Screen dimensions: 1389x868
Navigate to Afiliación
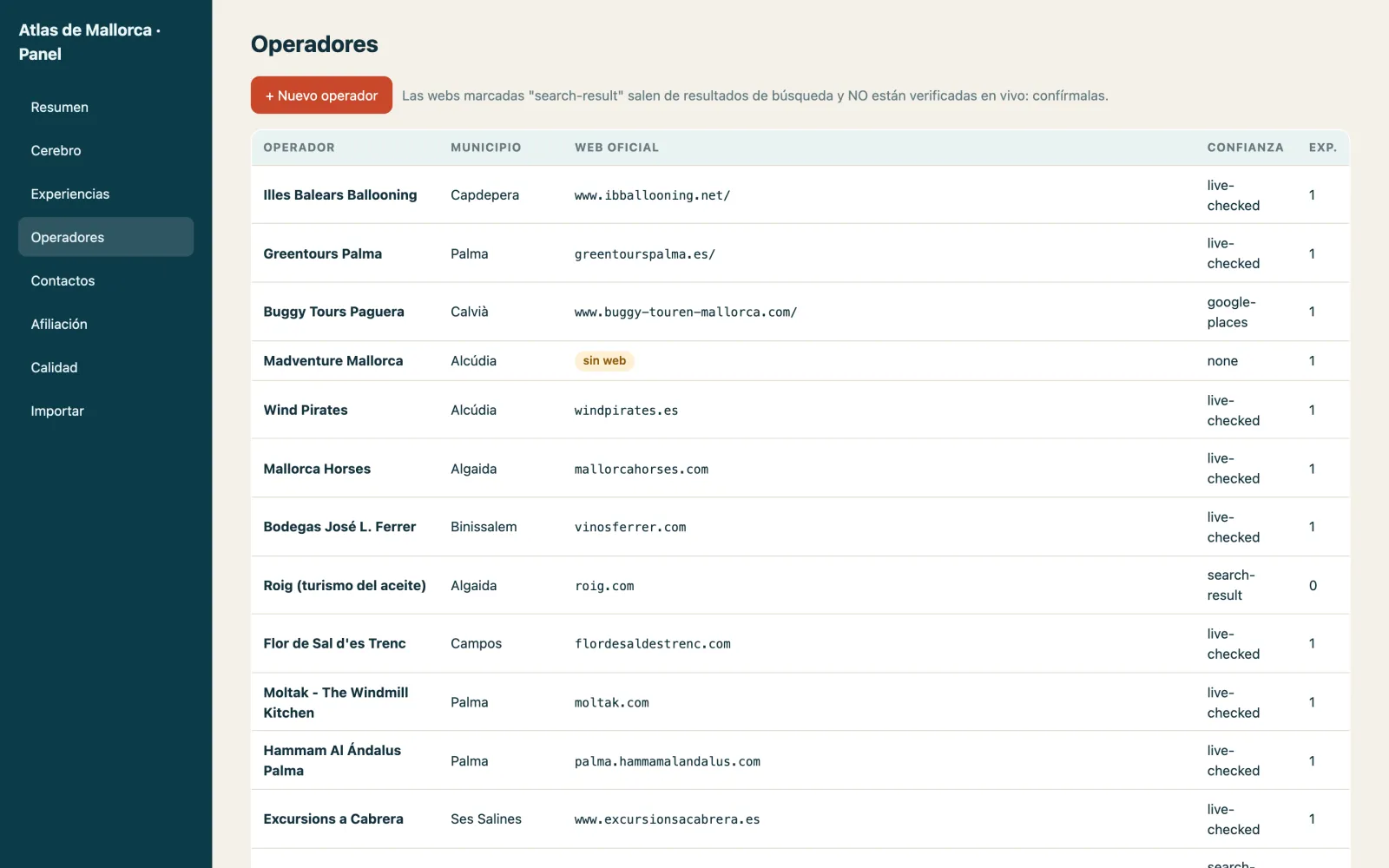(106, 324)
